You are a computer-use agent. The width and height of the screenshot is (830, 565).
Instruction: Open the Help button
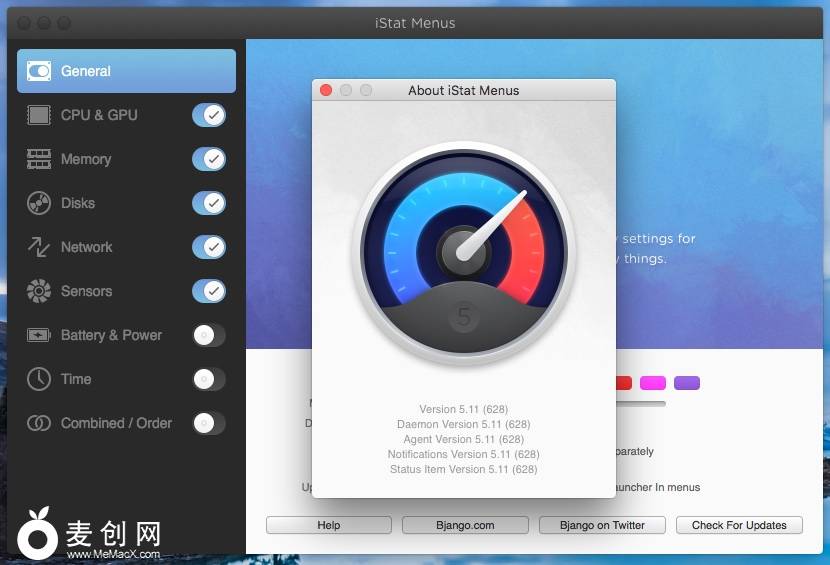(x=328, y=525)
